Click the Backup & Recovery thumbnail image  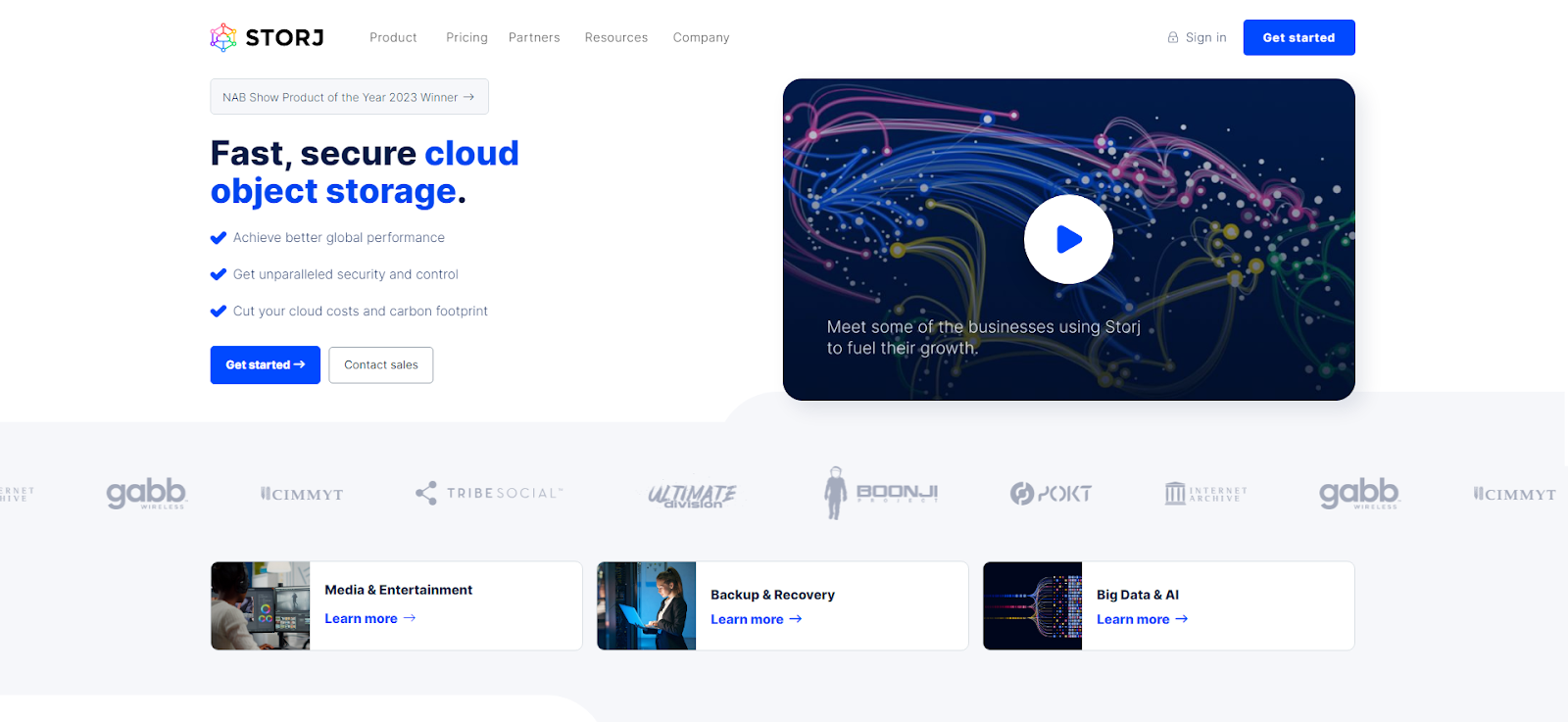click(647, 605)
